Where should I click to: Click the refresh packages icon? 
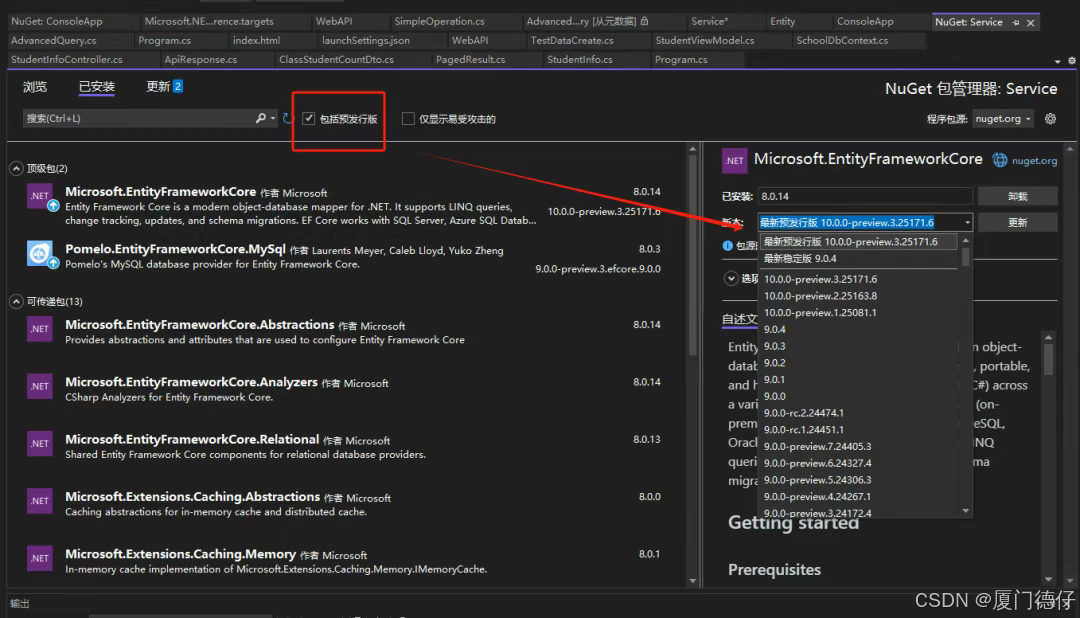[288, 119]
